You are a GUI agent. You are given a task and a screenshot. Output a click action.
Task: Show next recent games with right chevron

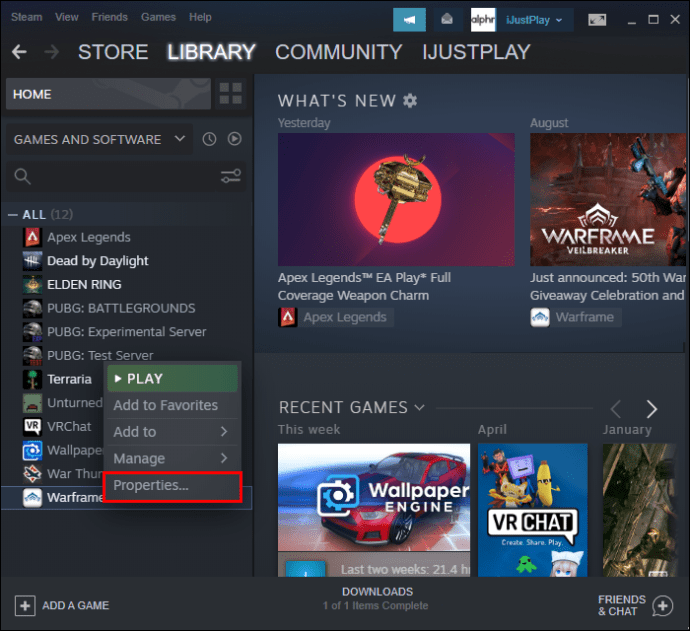pos(652,409)
